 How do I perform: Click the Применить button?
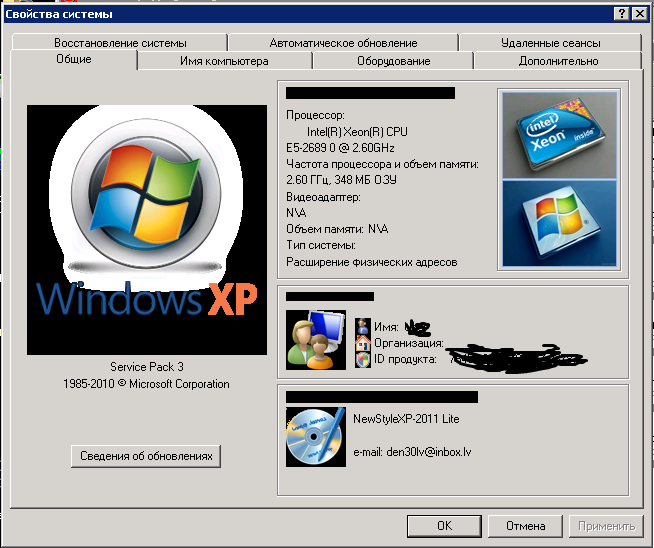(606, 526)
